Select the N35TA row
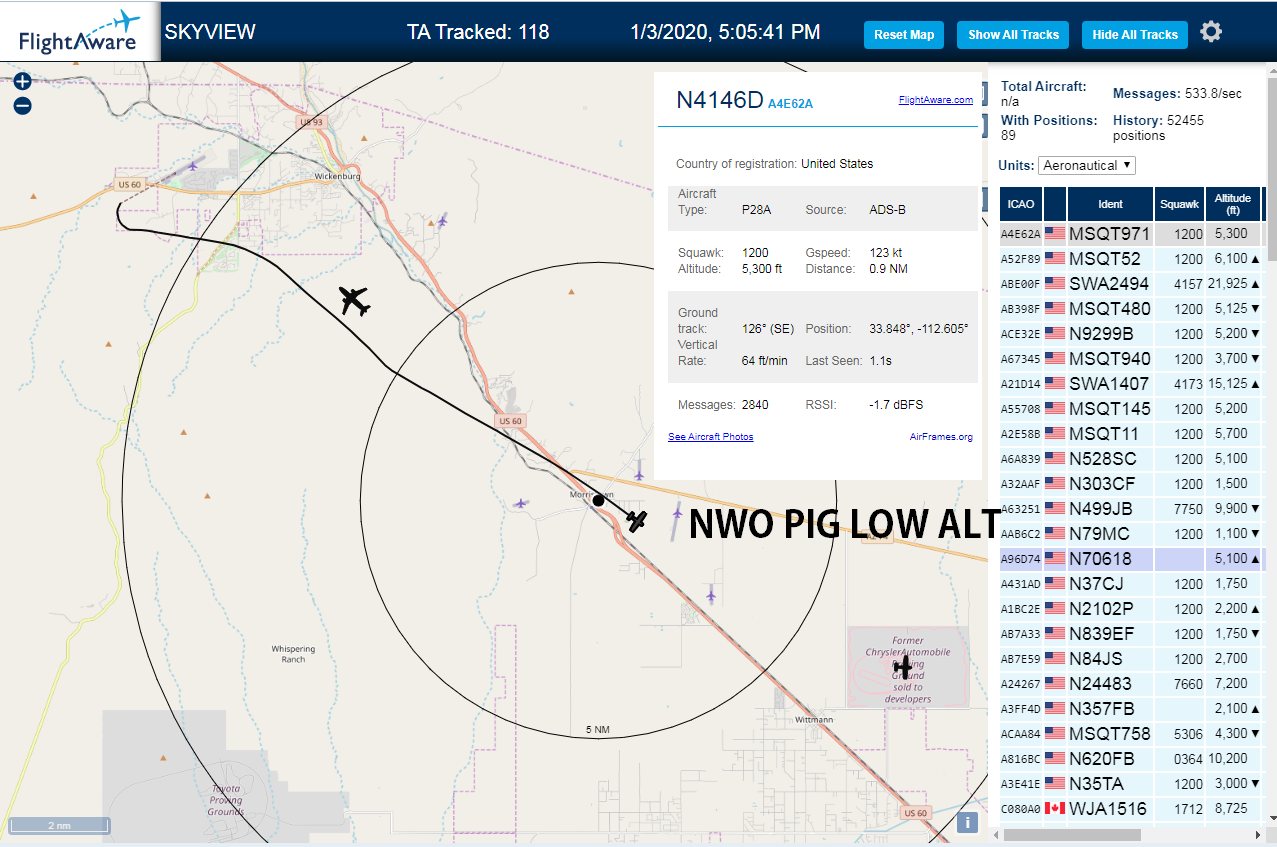This screenshot has width=1277, height=847. 1132,784
